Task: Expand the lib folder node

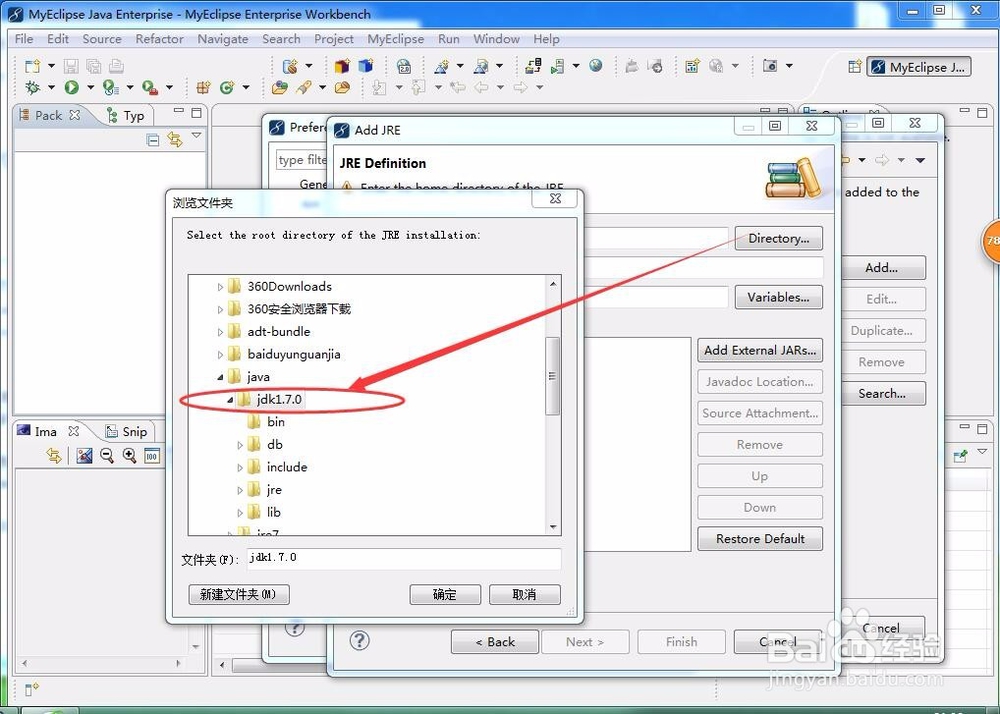Action: coord(240,513)
